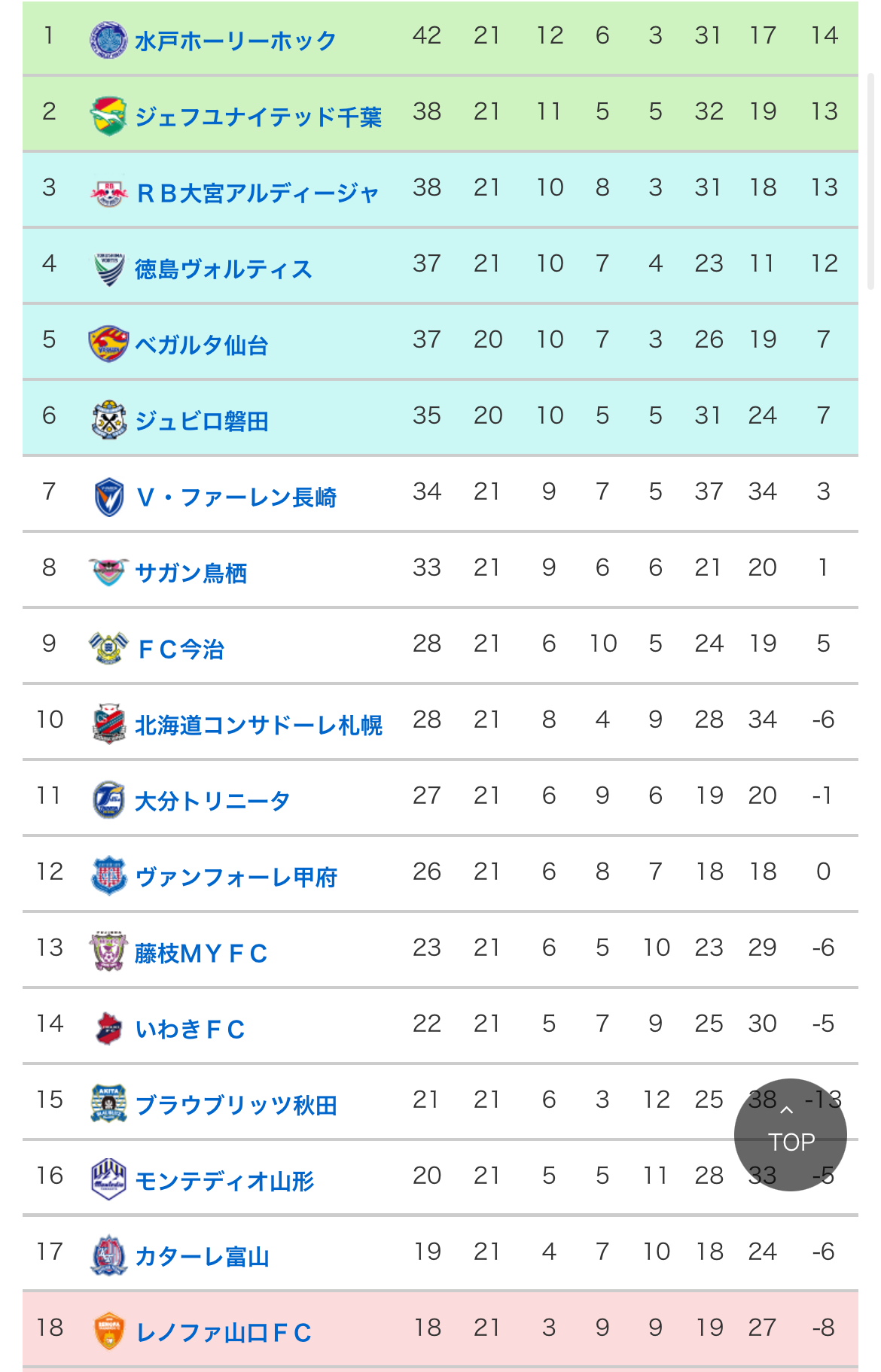Click the RB大宮アルディージャ red bull logo
Image resolution: width=881 pixels, height=1372 pixels.
point(108,193)
